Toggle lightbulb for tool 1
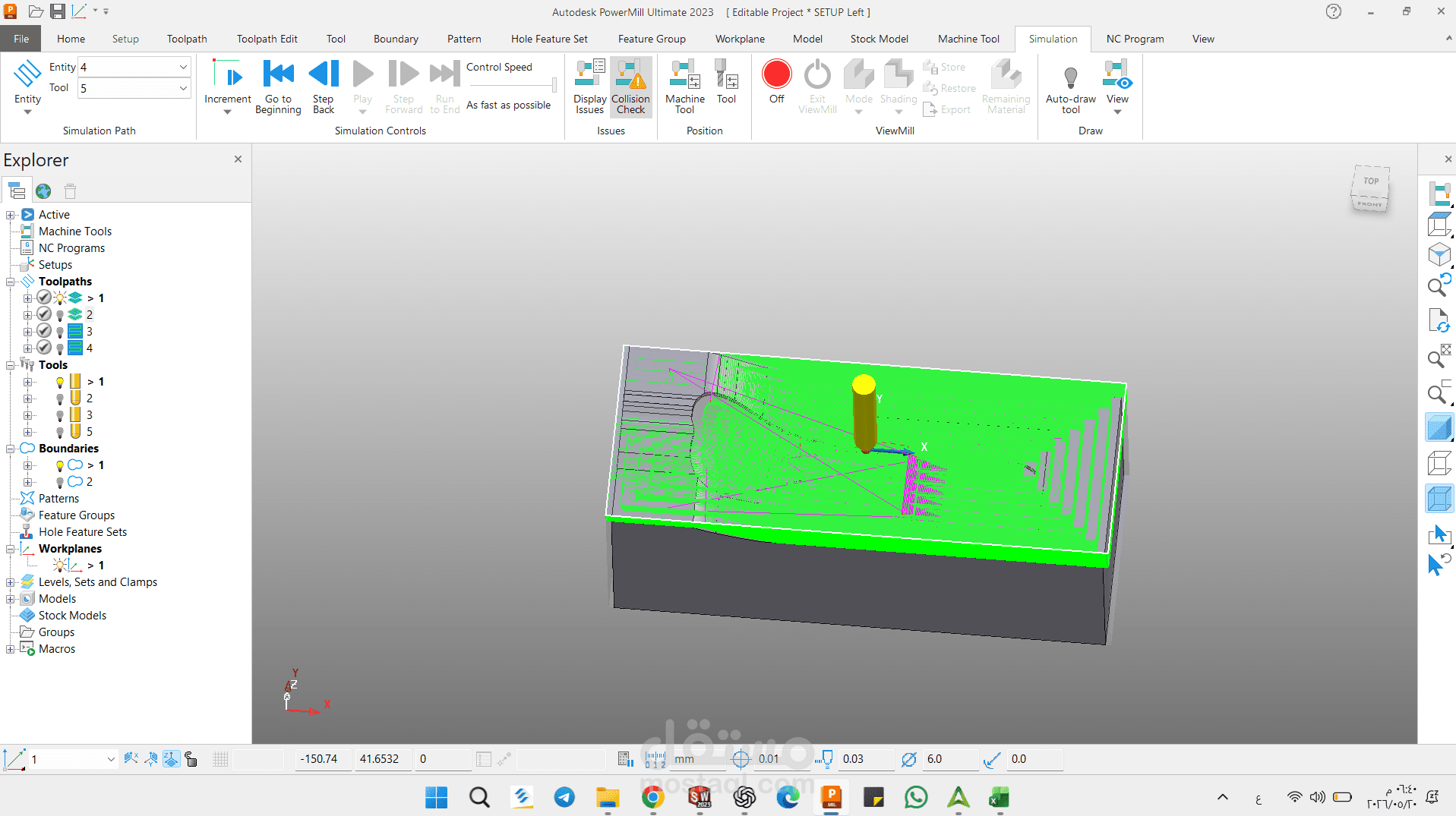 [60, 382]
